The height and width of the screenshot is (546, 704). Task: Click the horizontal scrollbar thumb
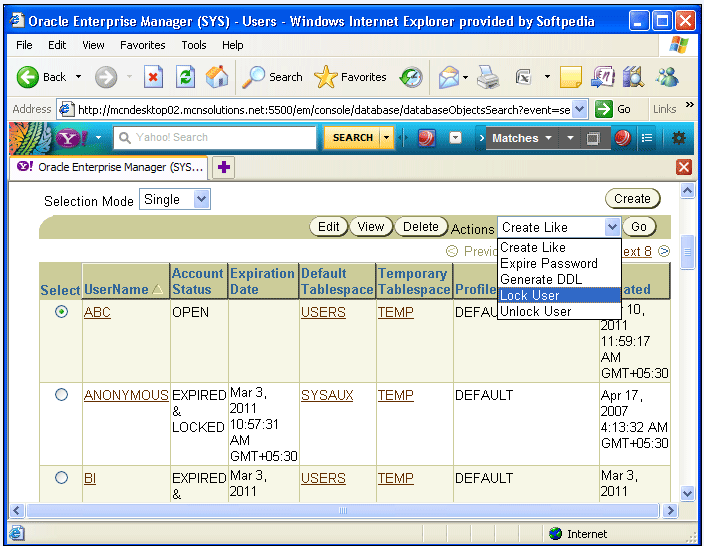pyautogui.click(x=342, y=511)
